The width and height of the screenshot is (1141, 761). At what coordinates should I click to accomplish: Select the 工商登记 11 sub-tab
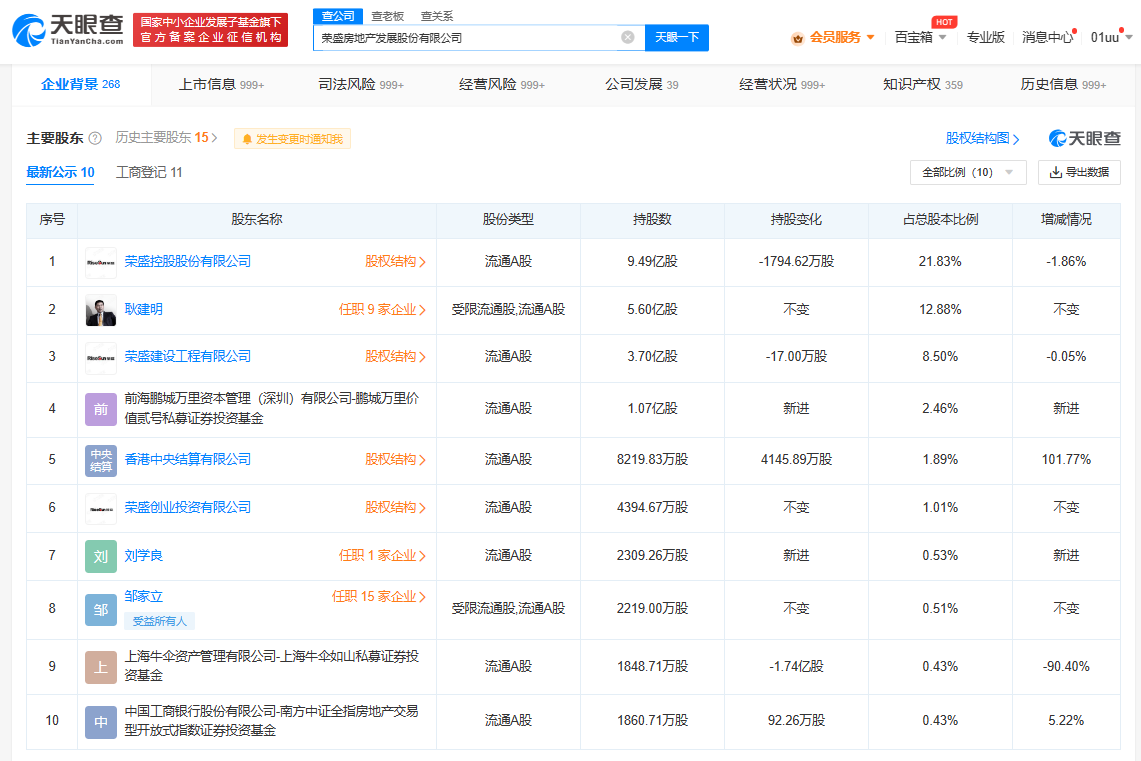tap(149, 172)
